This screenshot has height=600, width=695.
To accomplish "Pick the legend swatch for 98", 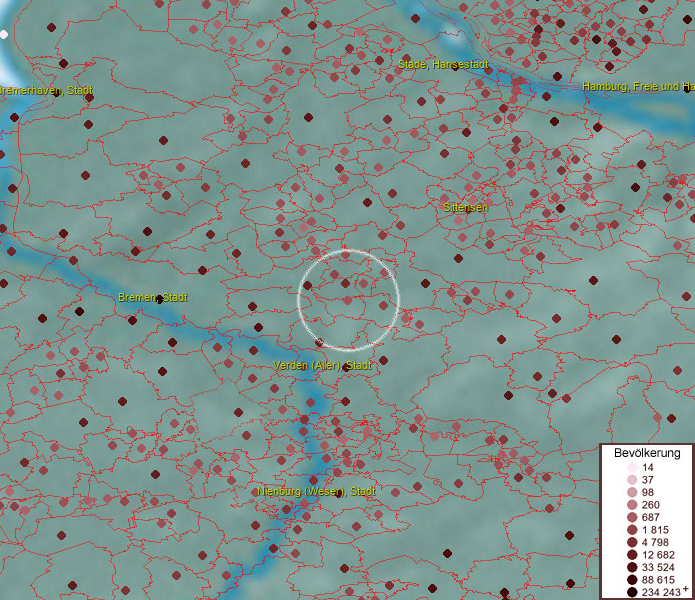I will [632, 492].
